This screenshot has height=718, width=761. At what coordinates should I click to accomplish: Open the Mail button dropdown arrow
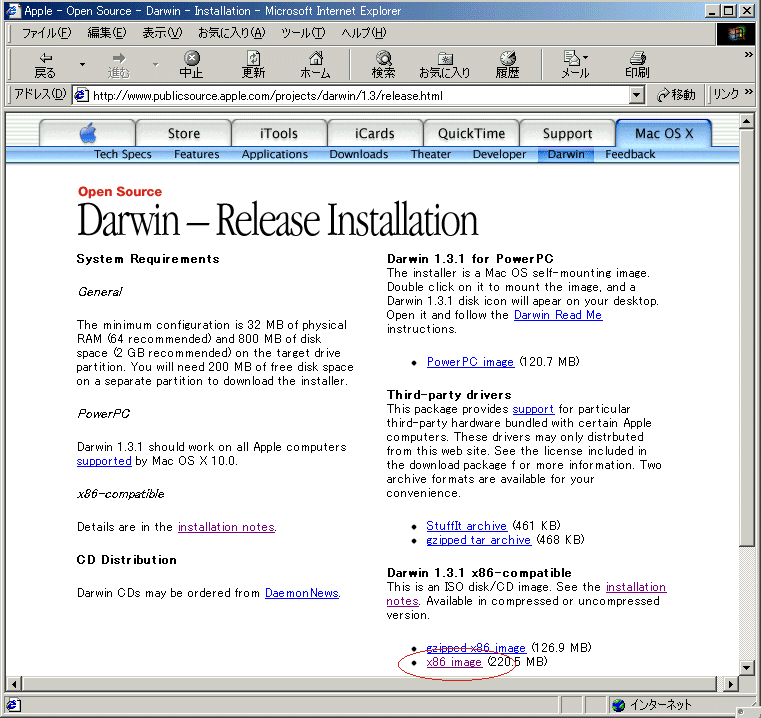point(585,57)
